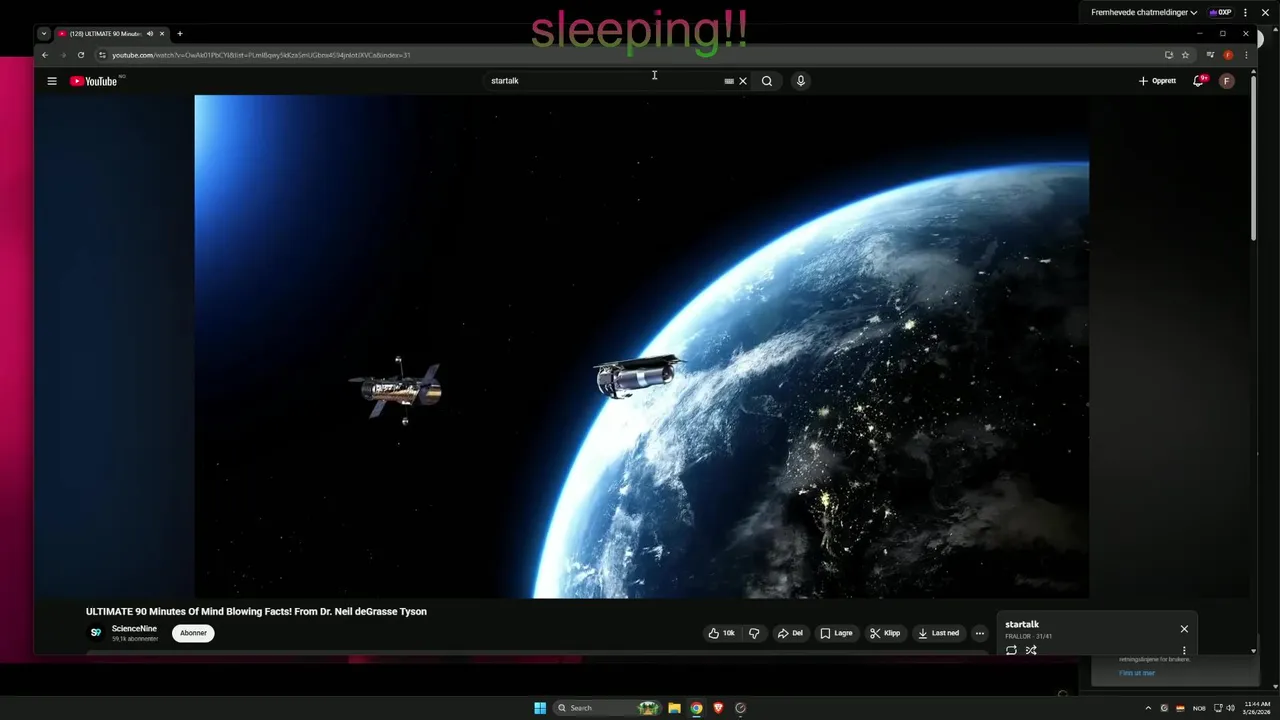This screenshot has width=1280, height=720.
Task: Go forward in browser
Action: click(63, 55)
